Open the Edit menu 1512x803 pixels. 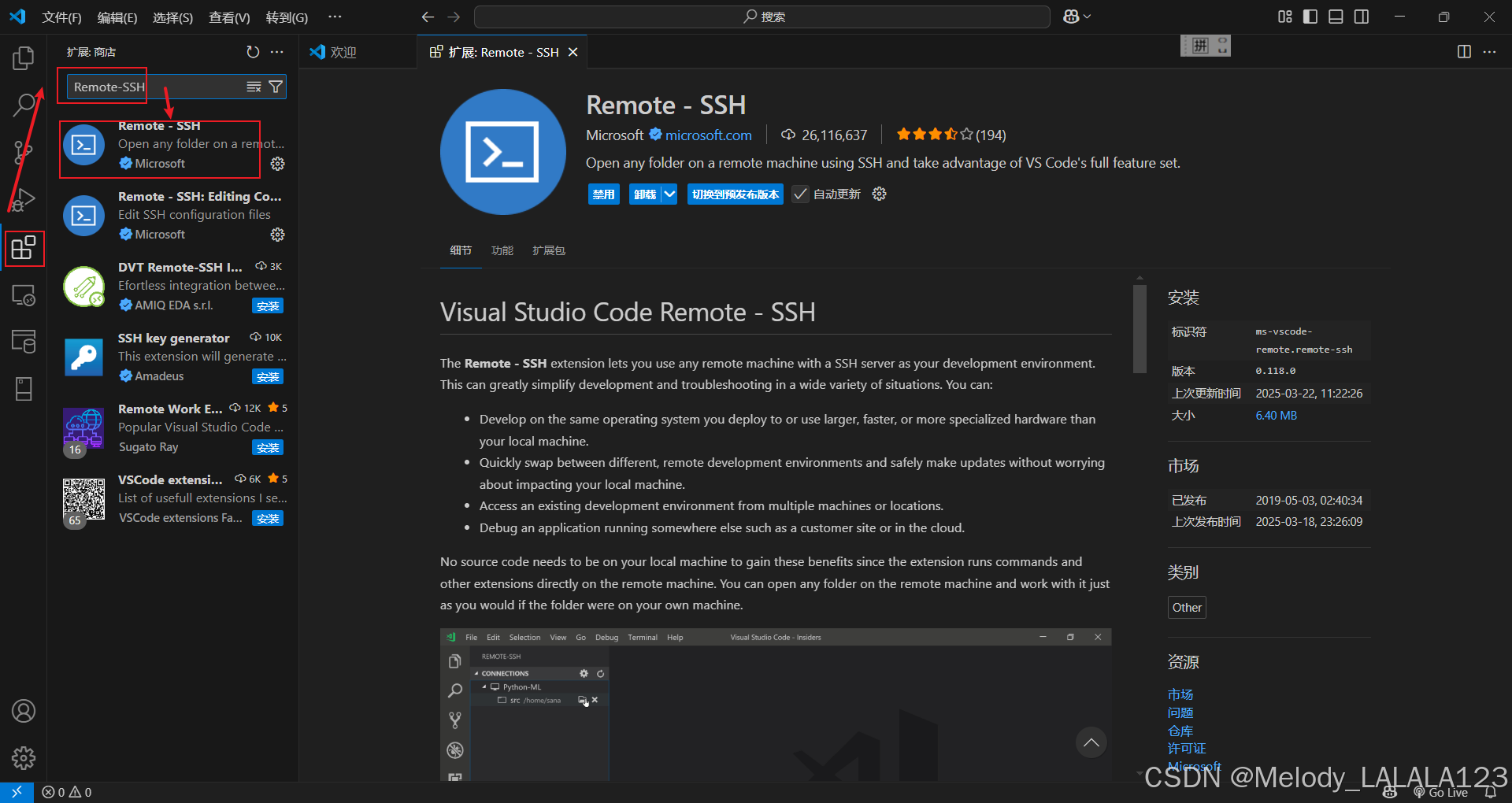click(x=117, y=17)
